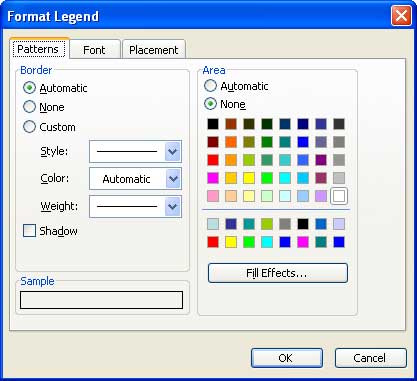Choose the plum swatch

click(x=321, y=178)
